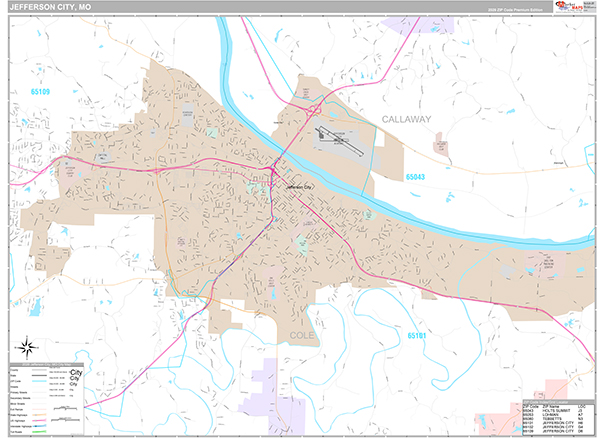Select the 65101 ZIP code label
Screen dimensions: 600x438
tap(418, 337)
